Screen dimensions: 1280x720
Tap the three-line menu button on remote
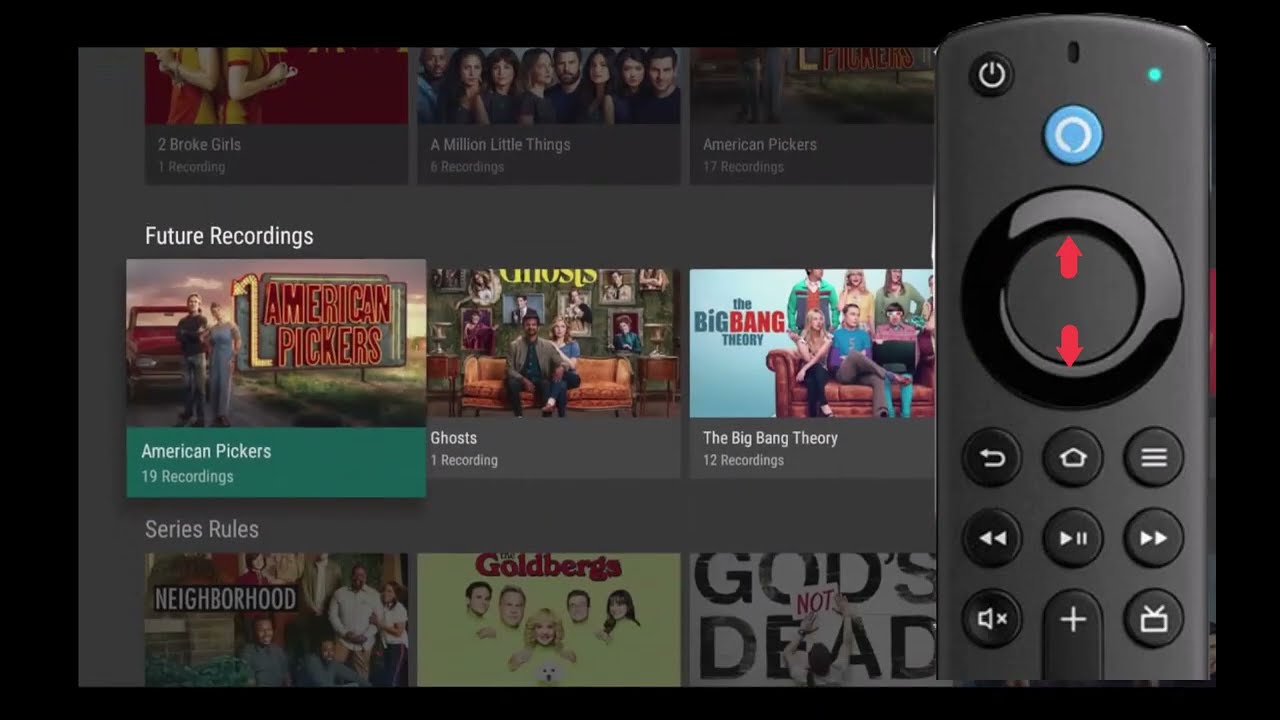pos(1154,458)
